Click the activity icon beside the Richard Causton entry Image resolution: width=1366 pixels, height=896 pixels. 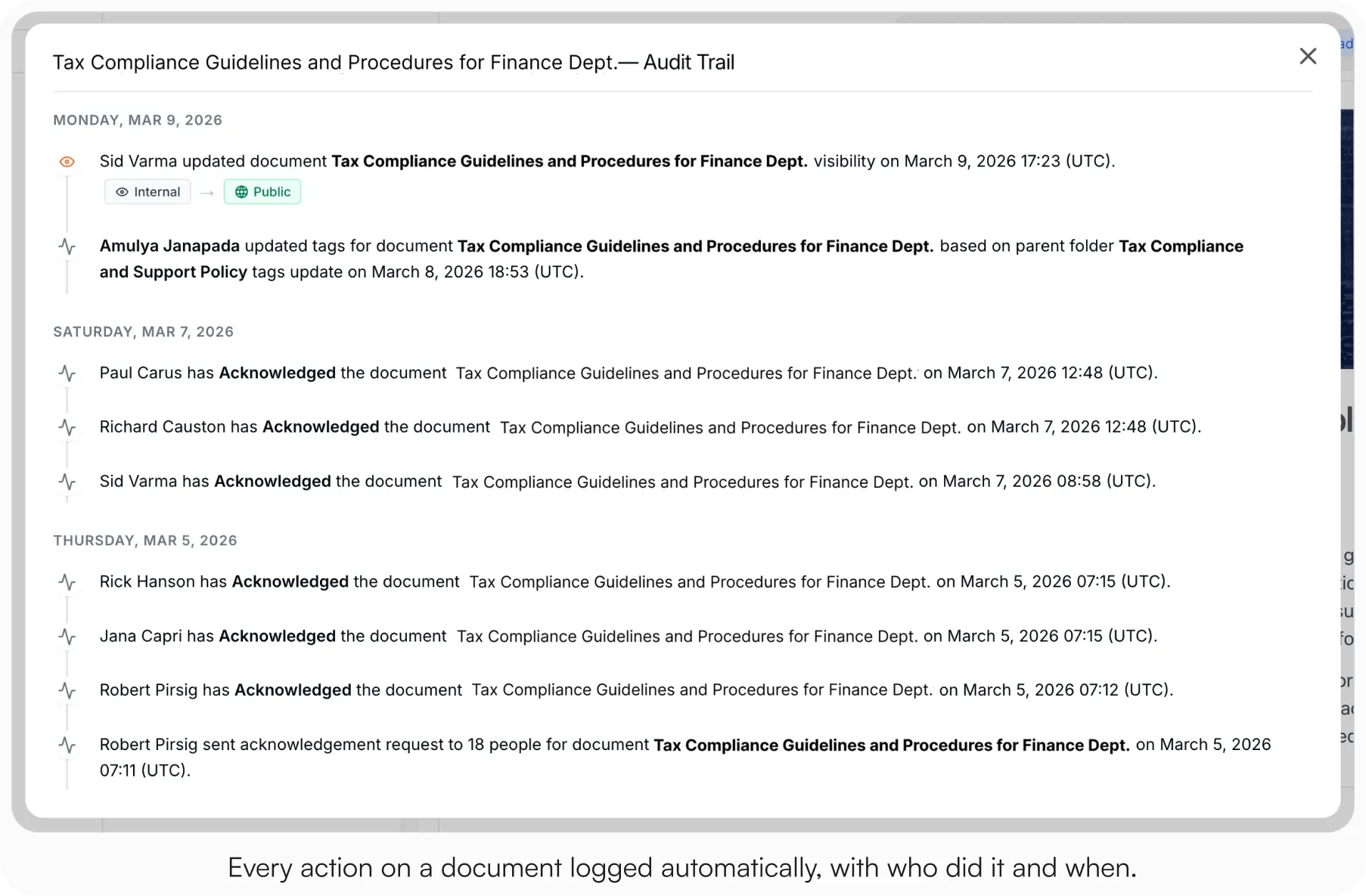click(67, 428)
